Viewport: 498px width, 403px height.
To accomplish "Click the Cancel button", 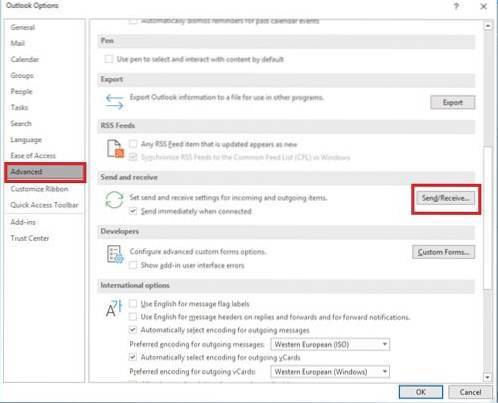I will (470, 392).
